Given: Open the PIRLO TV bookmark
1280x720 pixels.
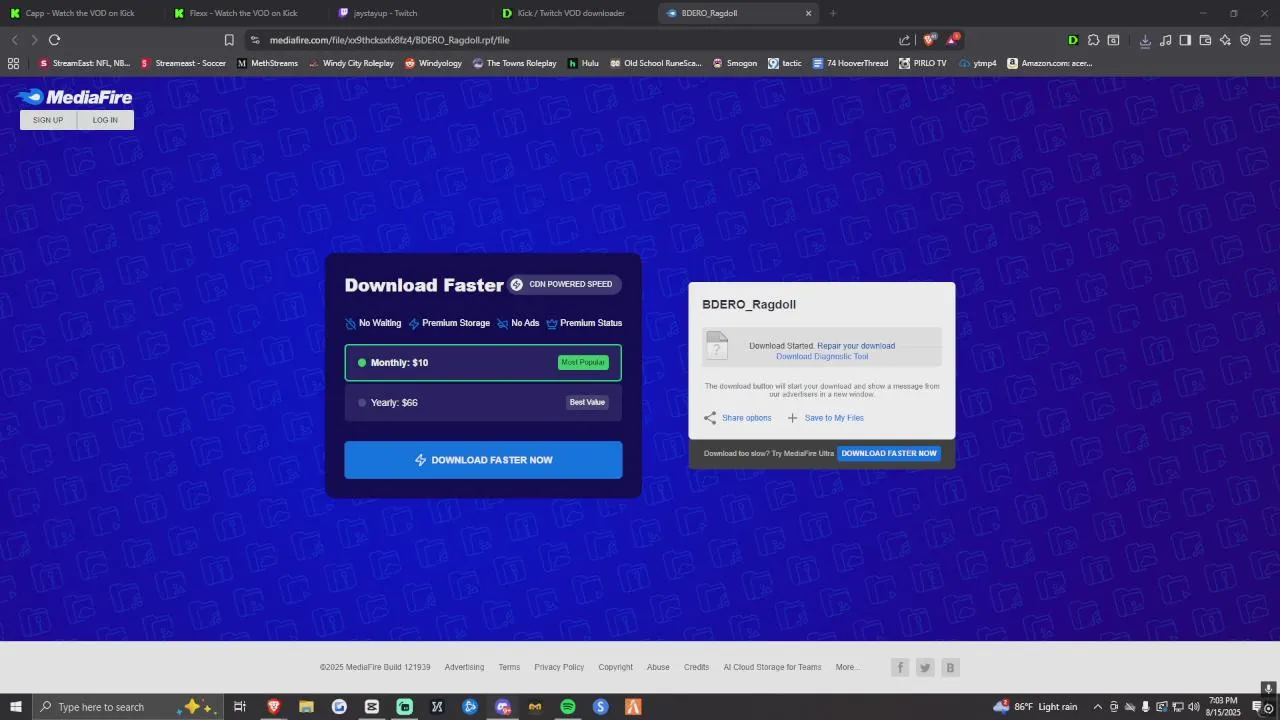Looking at the screenshot, I should pyautogui.click(x=922, y=63).
